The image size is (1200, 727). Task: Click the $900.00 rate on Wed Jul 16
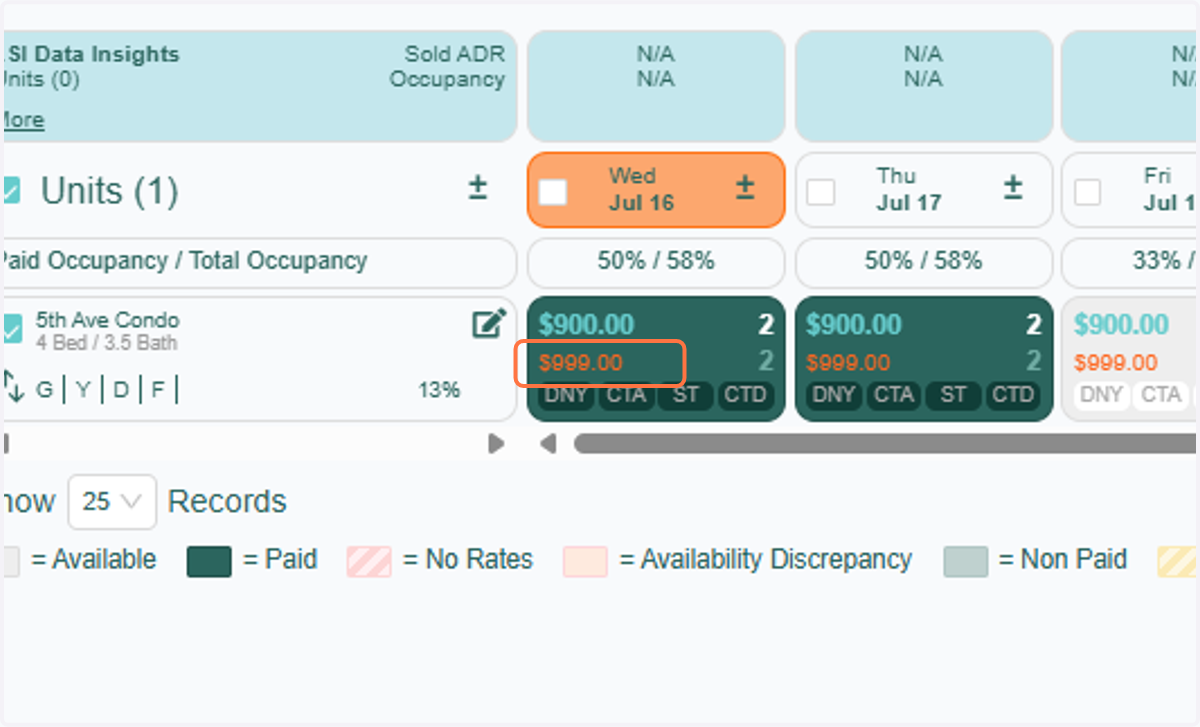[x=586, y=325]
